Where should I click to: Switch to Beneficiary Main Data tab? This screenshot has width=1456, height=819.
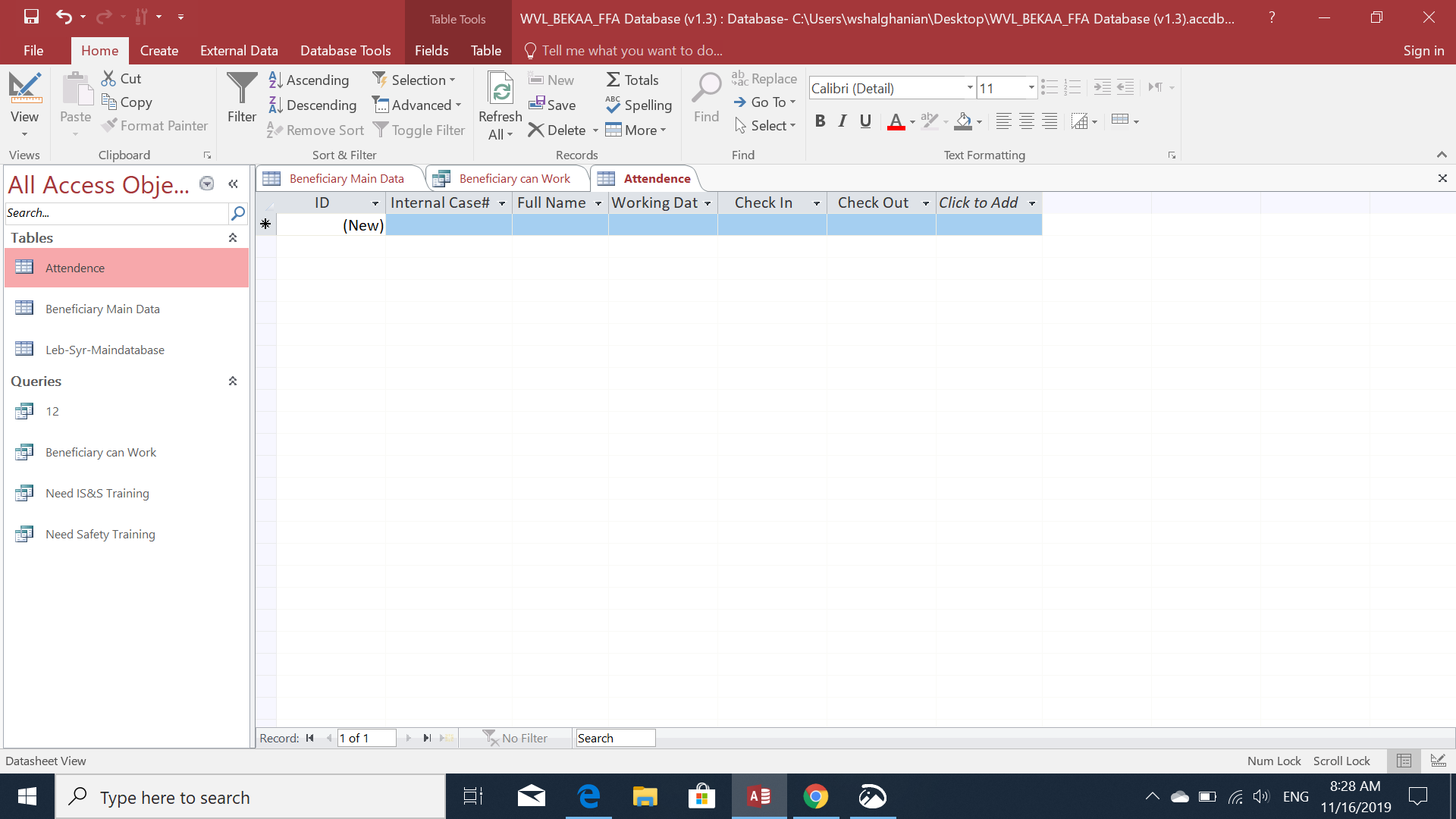[346, 178]
